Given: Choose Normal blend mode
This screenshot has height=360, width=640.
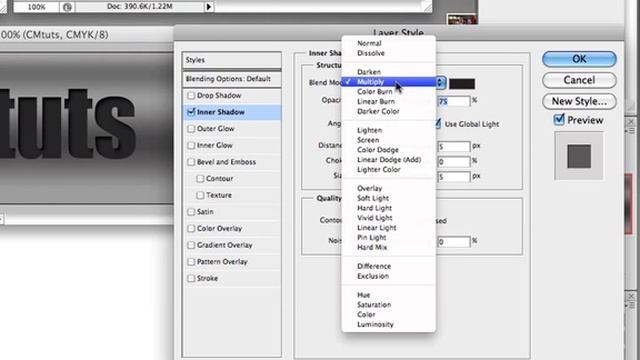Looking at the screenshot, I should 389,43.
